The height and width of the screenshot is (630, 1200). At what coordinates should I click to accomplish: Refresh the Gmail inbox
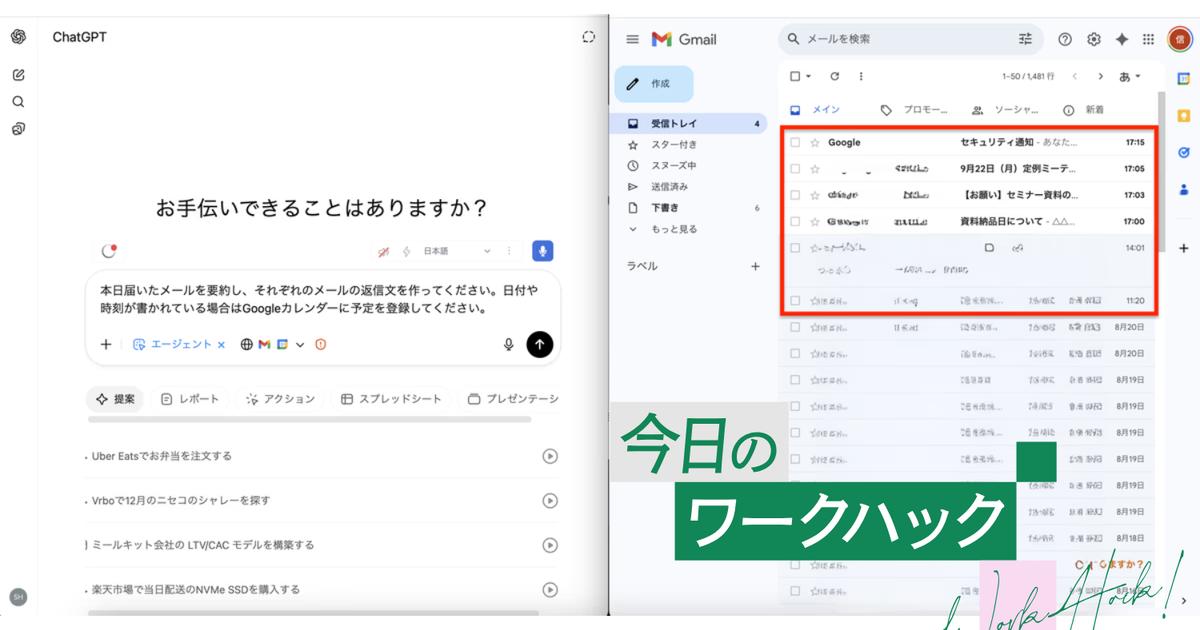(x=835, y=76)
